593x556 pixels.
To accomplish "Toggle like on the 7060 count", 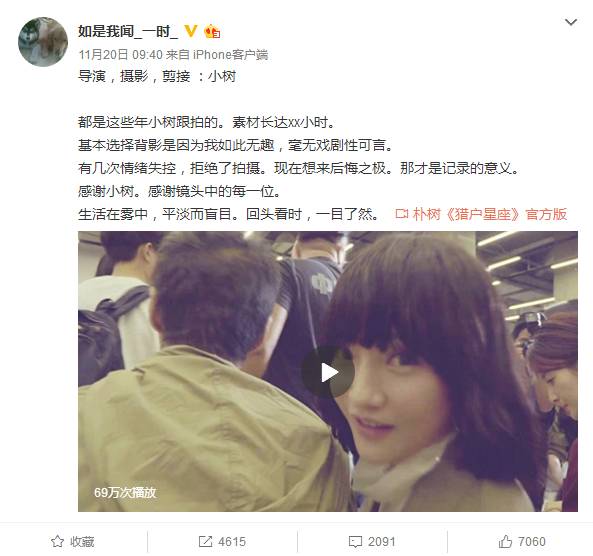I will (532, 542).
